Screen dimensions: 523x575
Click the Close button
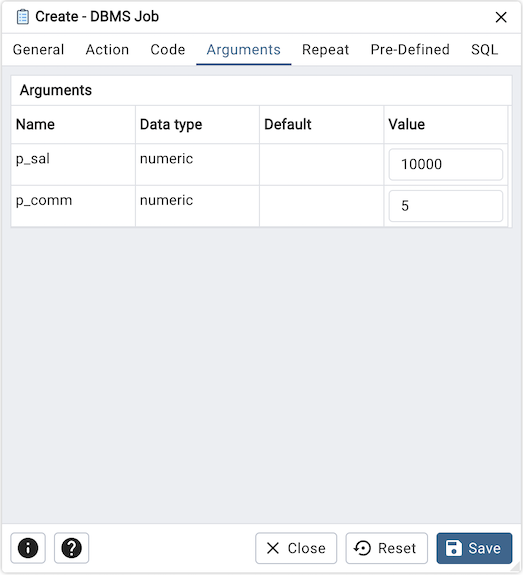[x=296, y=548]
